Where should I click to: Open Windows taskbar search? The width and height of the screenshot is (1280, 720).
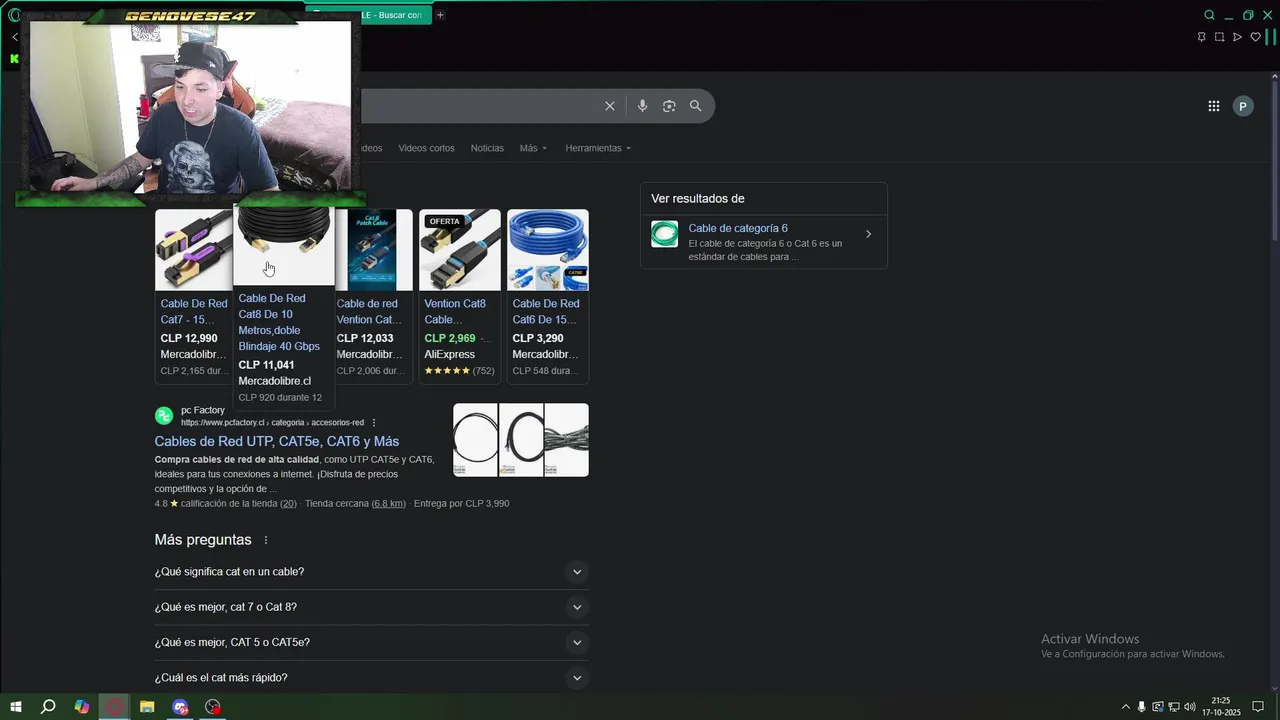[x=48, y=707]
